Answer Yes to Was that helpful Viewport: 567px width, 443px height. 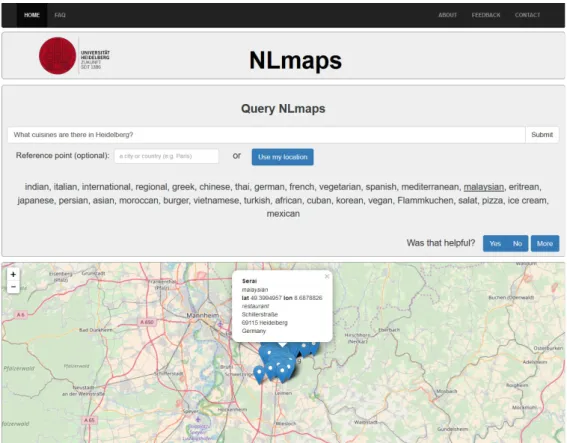click(495, 244)
